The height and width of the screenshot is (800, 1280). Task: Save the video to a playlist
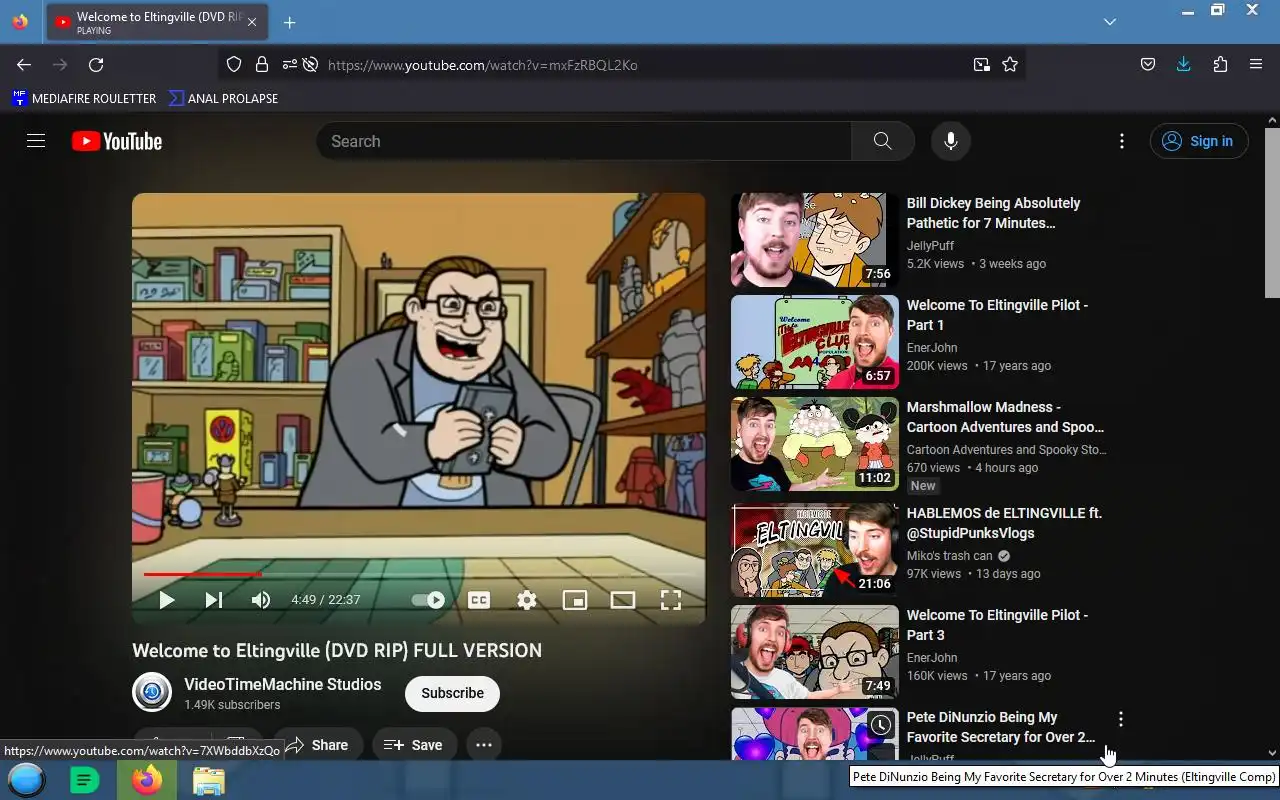click(x=413, y=745)
